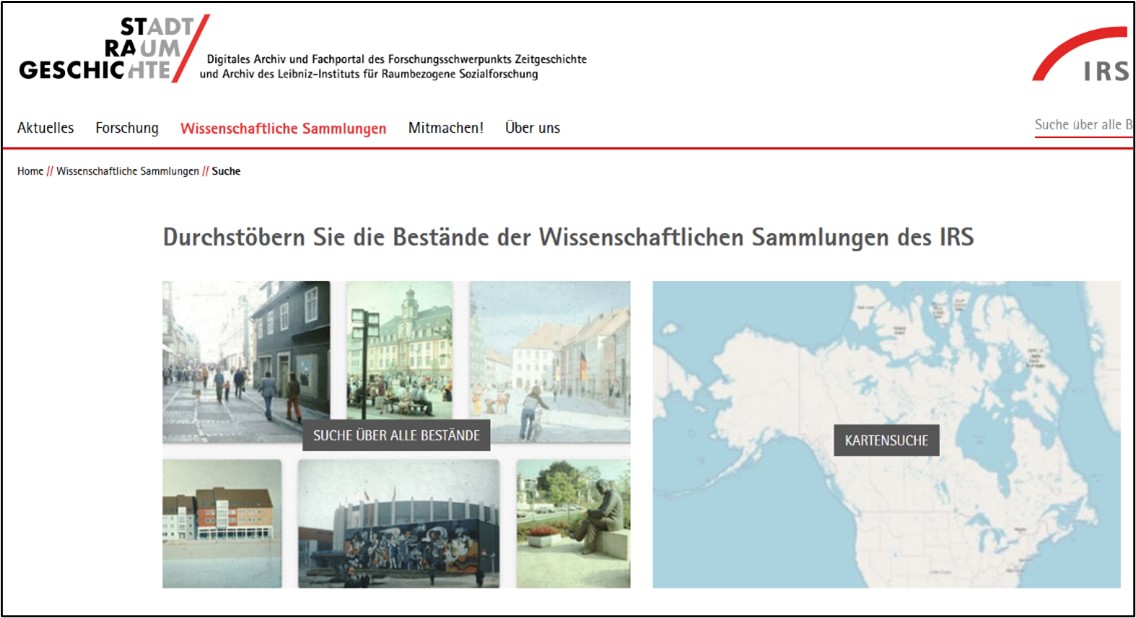The image size is (1136, 618).
Task: Open the Kartensuche map search button
Action: click(886, 440)
